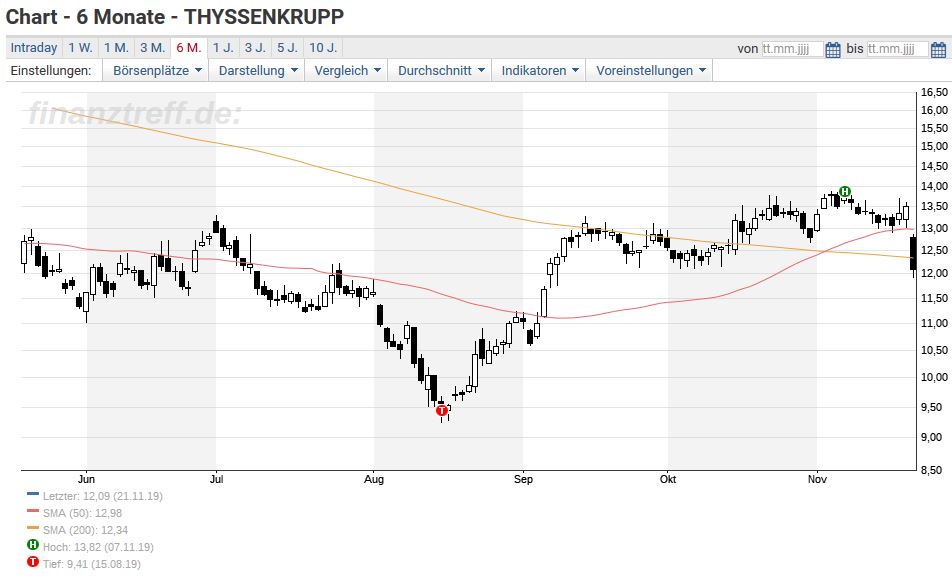Open the 'bis' date calendar picker icon
Screen dimensions: 952x579
pos(938,49)
